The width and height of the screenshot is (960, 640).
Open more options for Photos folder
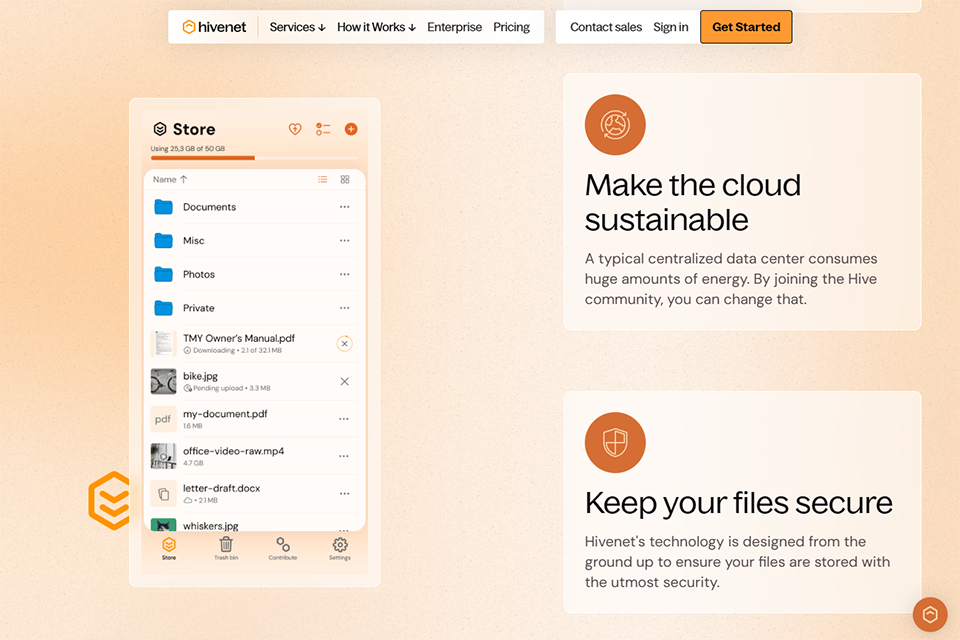point(345,274)
